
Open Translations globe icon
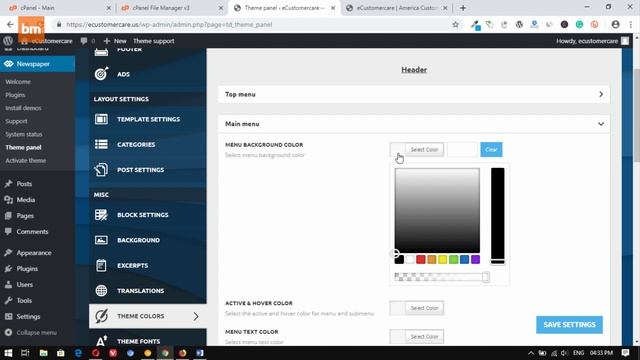click(x=101, y=291)
